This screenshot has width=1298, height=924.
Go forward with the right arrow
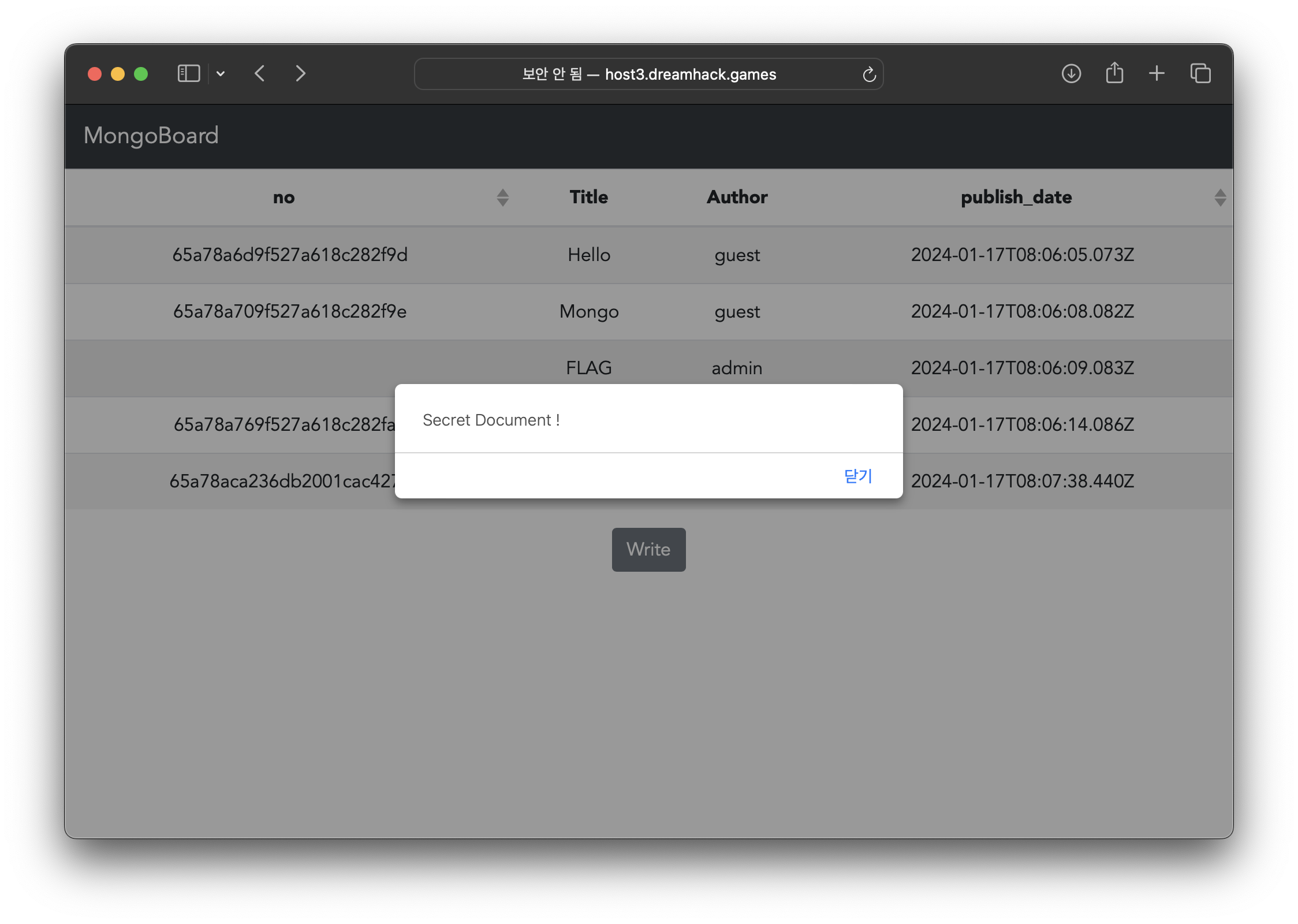click(x=300, y=74)
